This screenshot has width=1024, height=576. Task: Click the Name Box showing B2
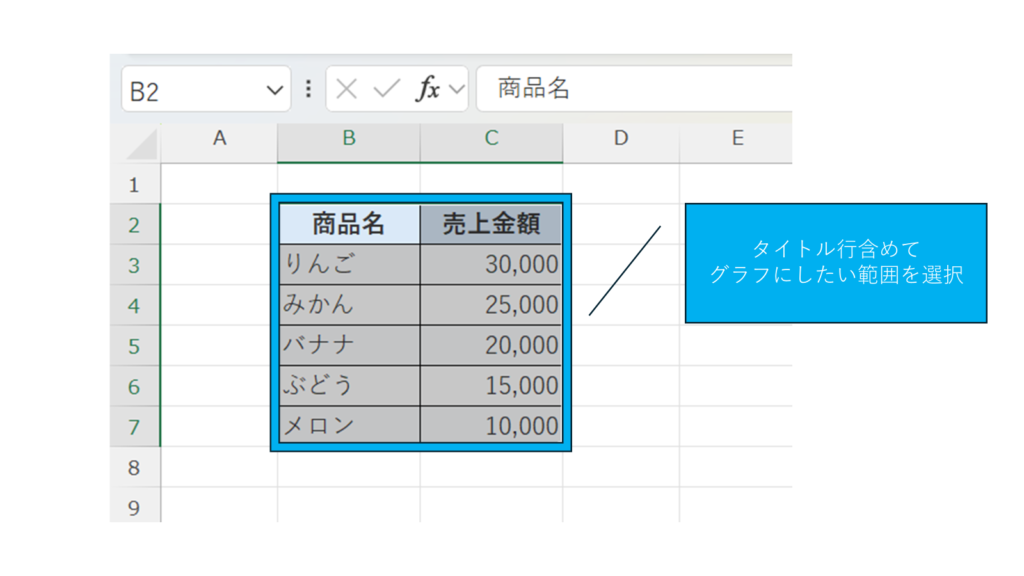point(190,91)
